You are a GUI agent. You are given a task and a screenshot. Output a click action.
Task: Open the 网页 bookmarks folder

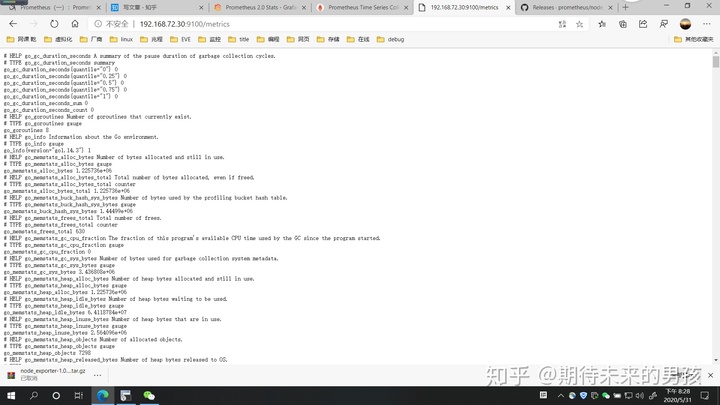click(298, 39)
